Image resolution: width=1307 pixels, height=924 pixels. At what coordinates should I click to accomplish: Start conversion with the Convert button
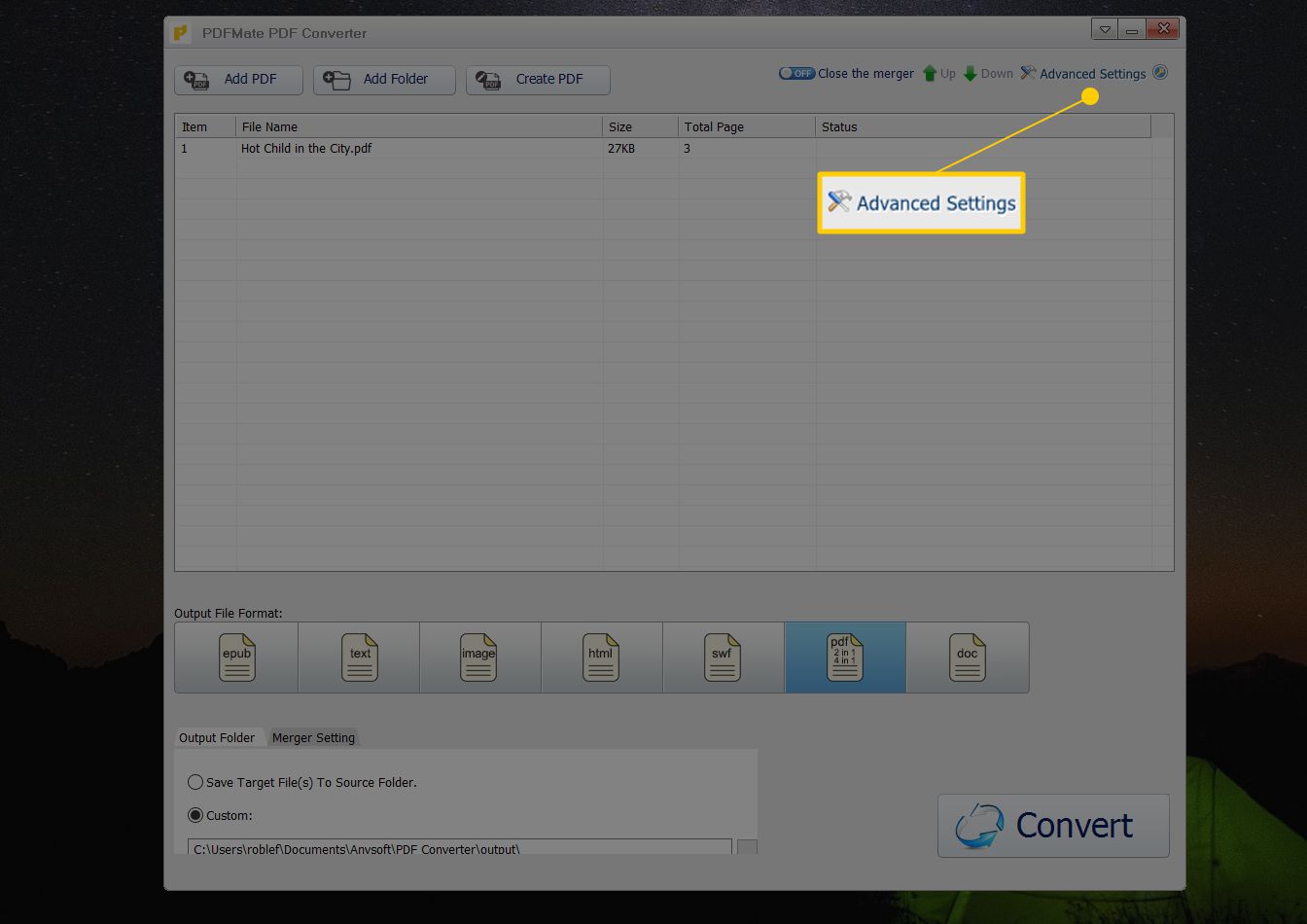tap(1053, 826)
